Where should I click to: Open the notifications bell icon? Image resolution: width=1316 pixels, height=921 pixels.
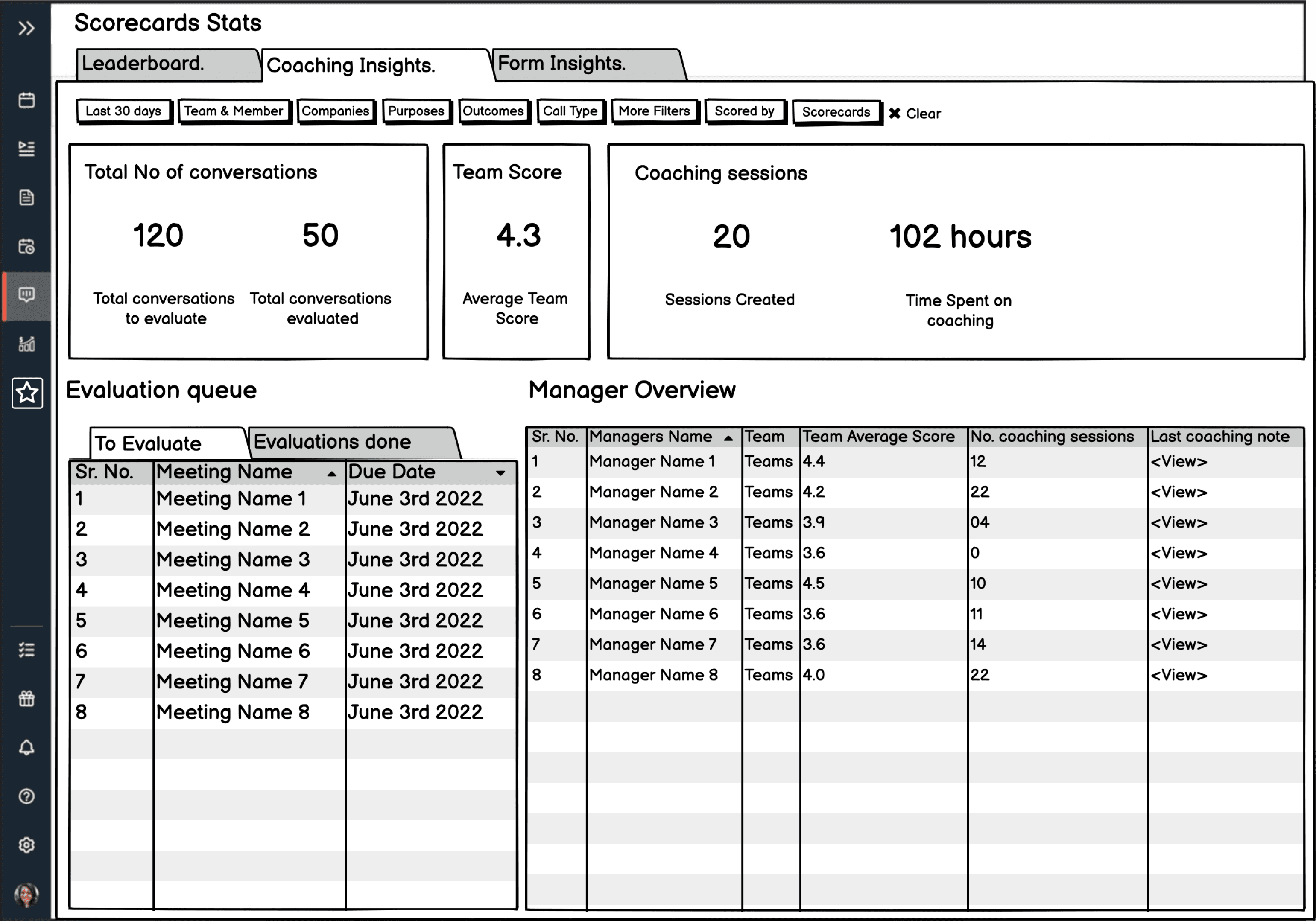(x=26, y=747)
